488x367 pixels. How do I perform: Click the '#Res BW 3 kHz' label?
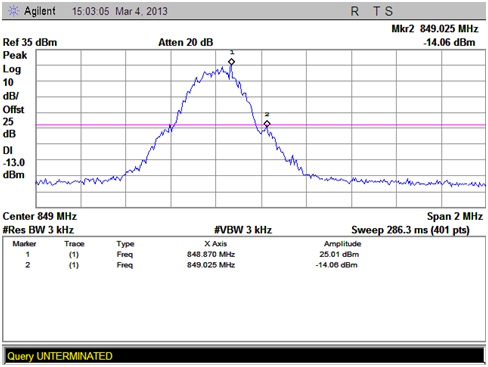[38, 230]
